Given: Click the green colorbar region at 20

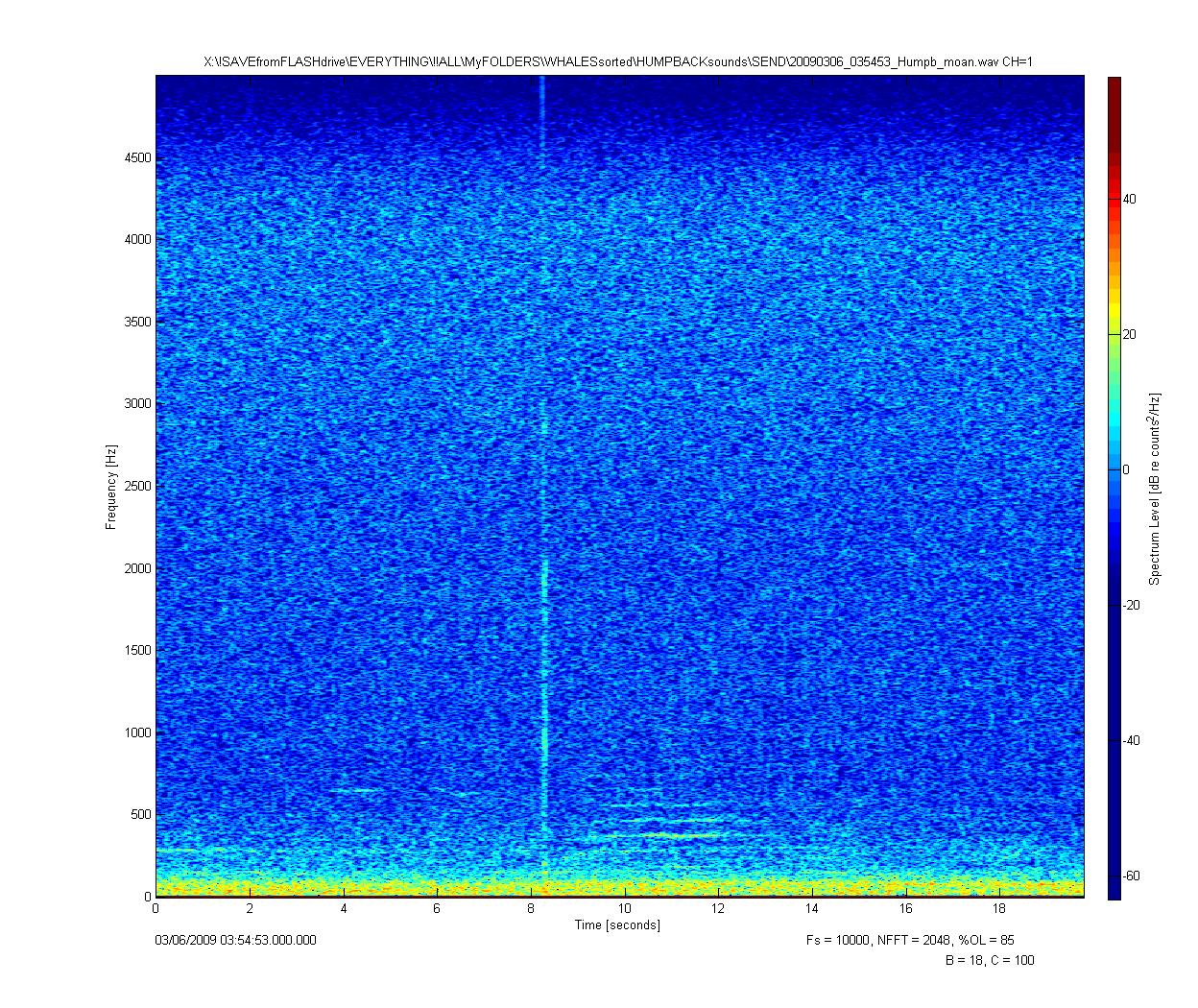Looking at the screenshot, I should pos(1114,334).
